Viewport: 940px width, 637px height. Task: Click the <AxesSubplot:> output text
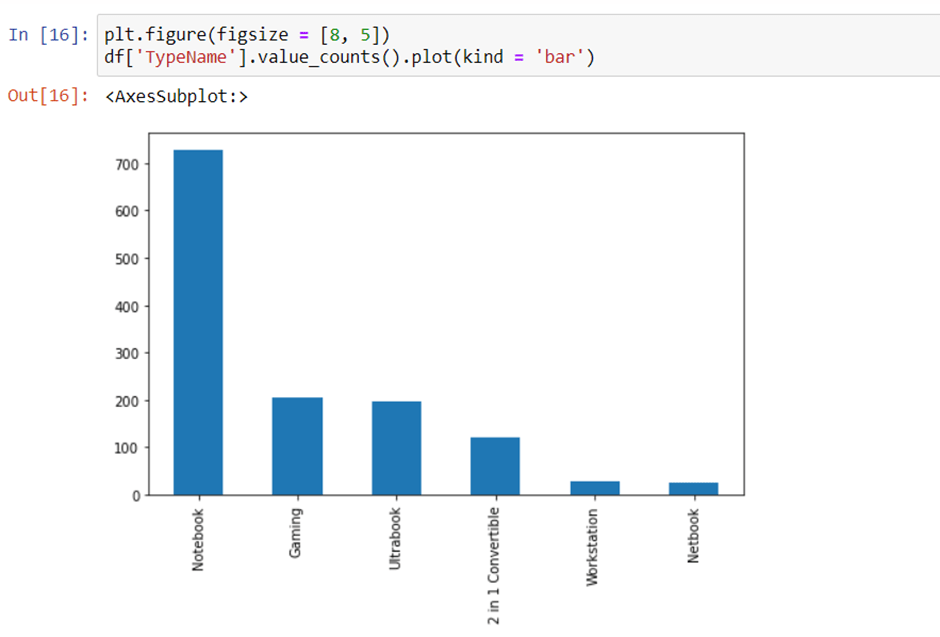(176, 96)
